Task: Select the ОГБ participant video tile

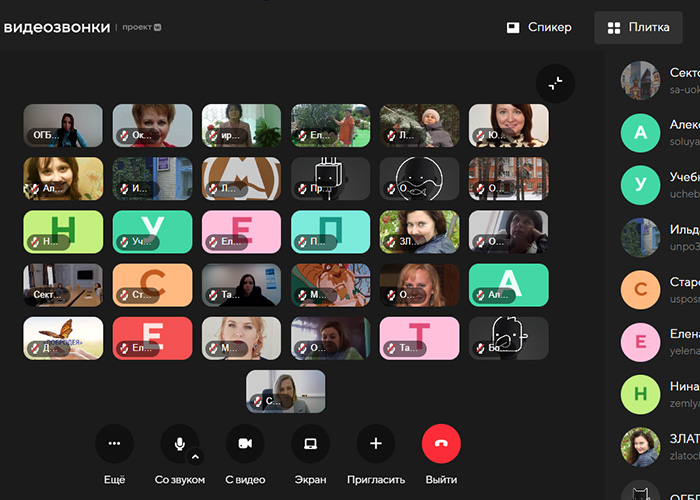Action: 63,126
